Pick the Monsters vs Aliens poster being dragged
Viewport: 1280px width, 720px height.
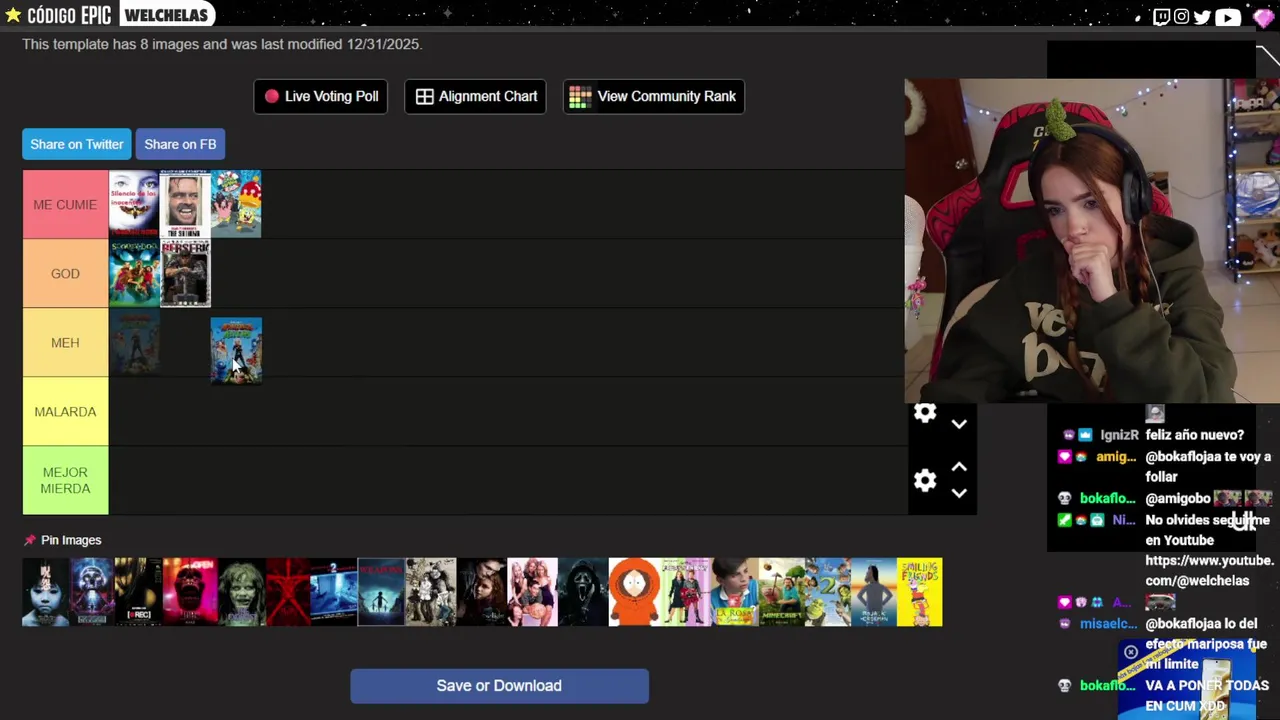click(x=236, y=351)
